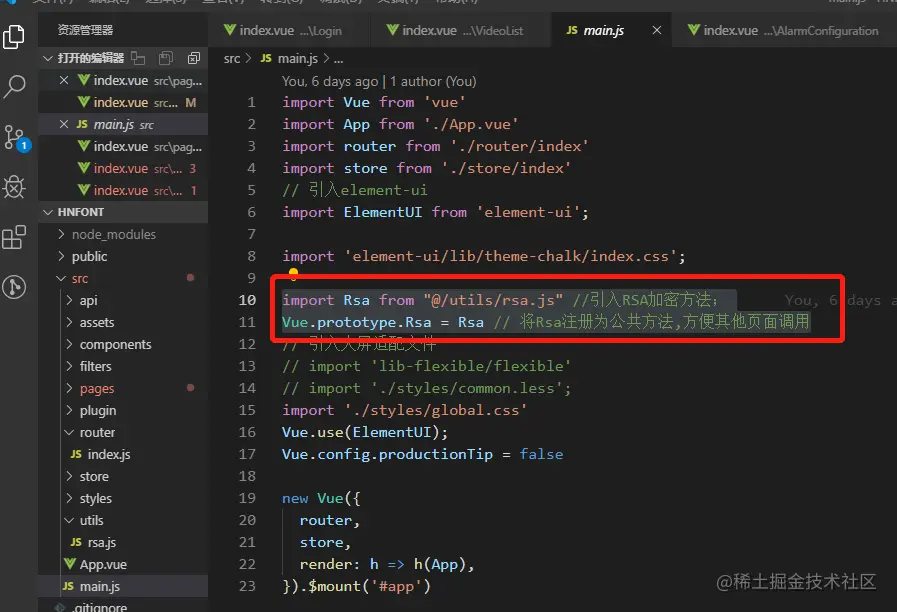Open the Extensions view
Viewport: 897px width, 612px height.
14,237
